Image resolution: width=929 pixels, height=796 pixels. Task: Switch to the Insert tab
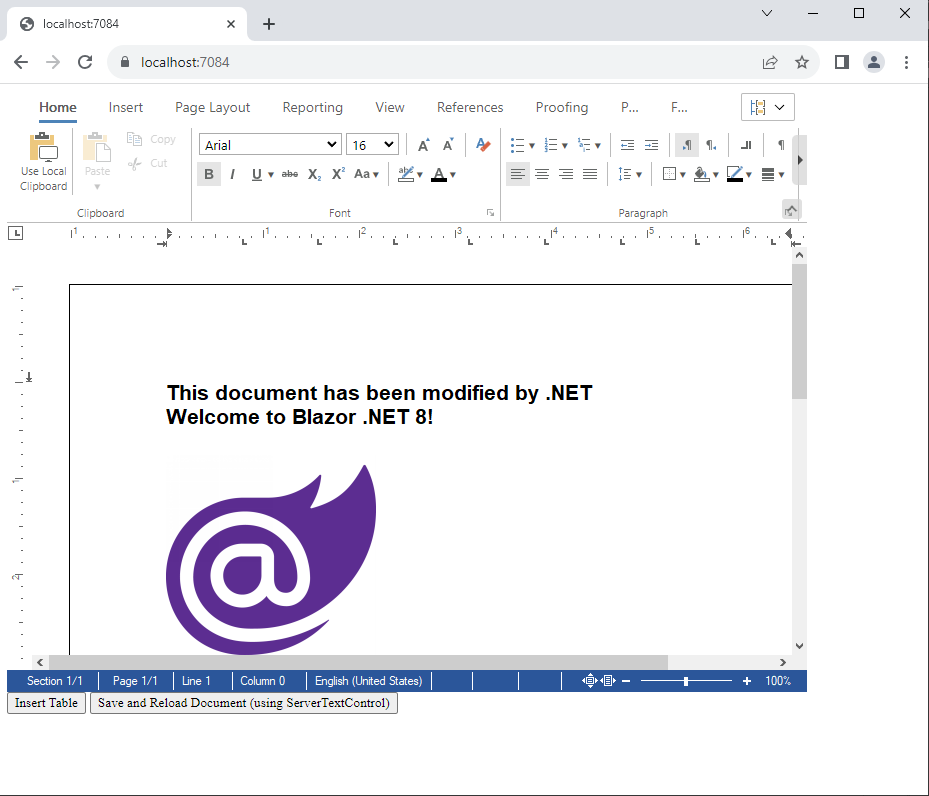(x=126, y=107)
